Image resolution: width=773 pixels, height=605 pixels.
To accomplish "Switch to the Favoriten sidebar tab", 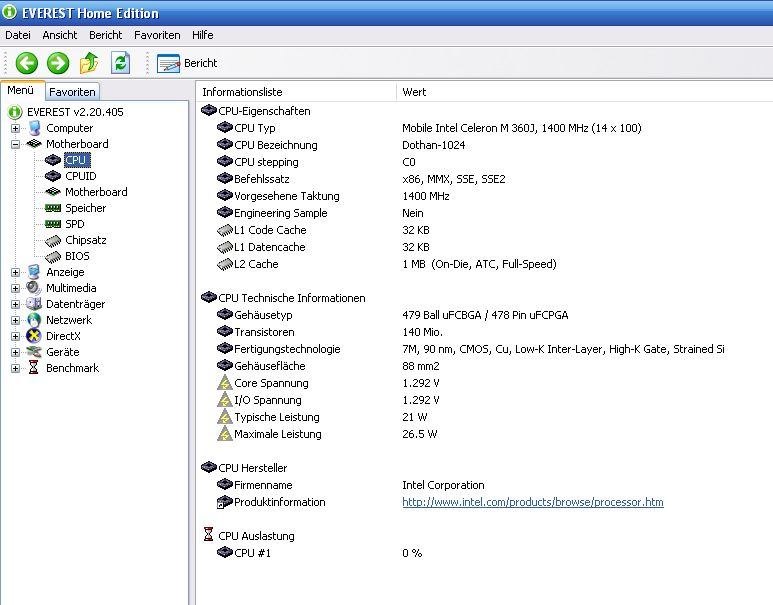I will point(72,92).
